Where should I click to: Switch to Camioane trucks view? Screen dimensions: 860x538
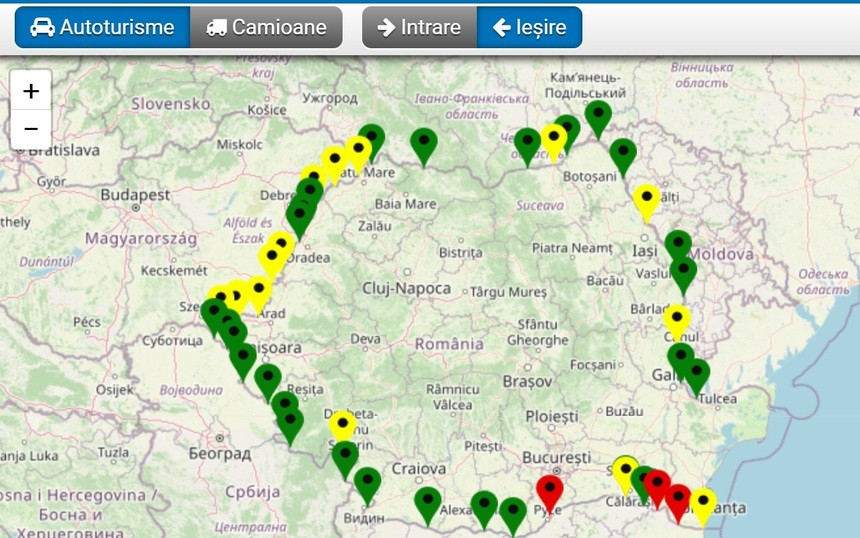(x=266, y=28)
